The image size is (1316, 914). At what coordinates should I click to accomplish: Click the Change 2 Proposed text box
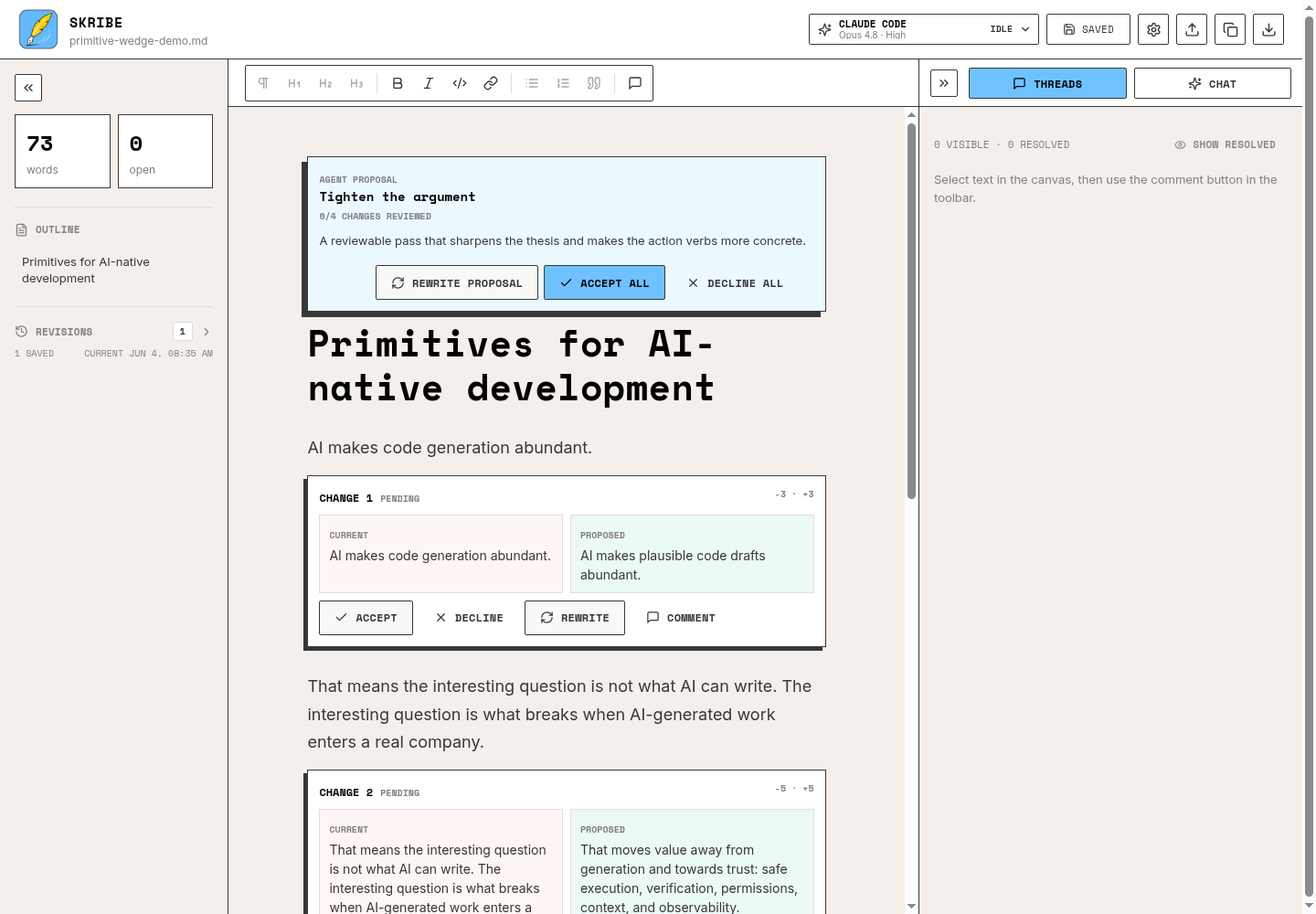[692, 861]
